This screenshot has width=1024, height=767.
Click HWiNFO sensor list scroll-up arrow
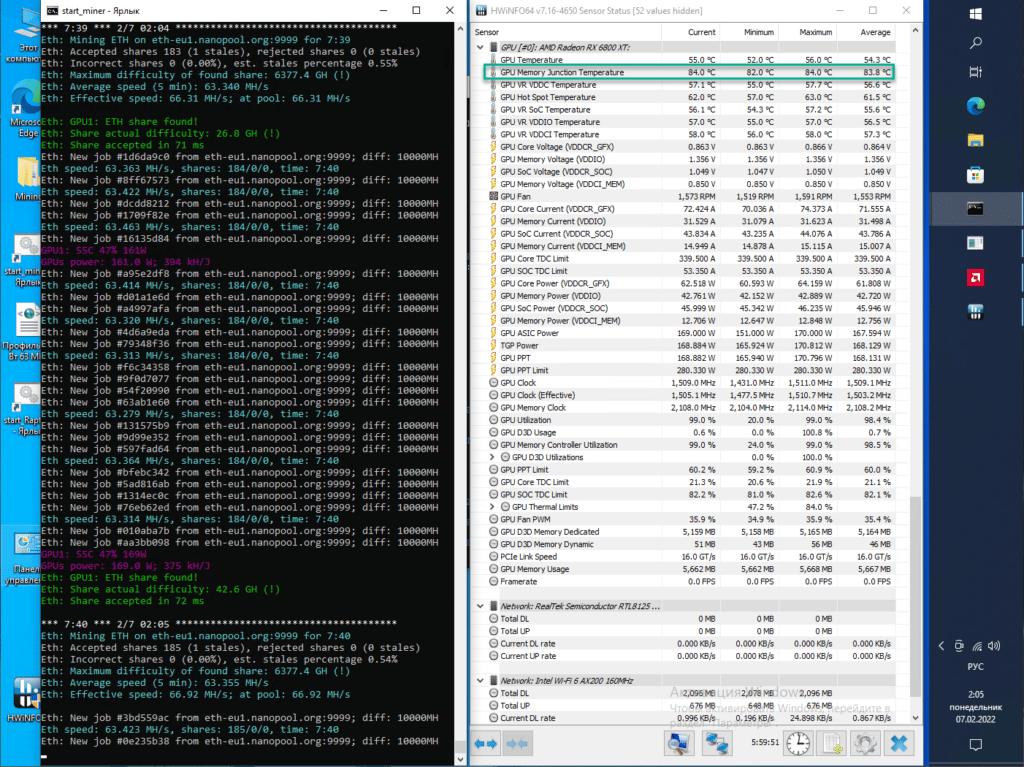(x=915, y=31)
